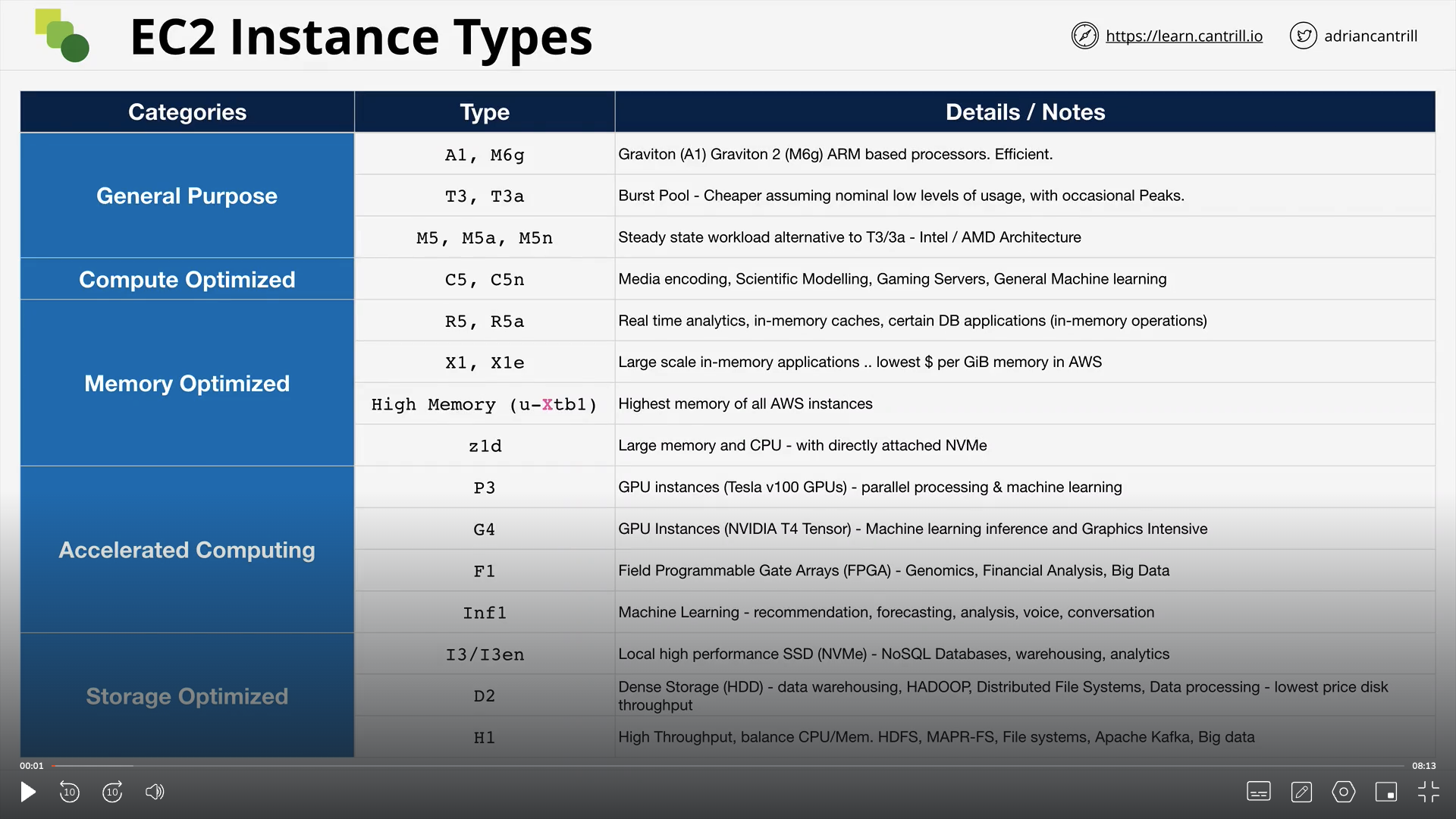Viewport: 1456px width, 819px height.
Task: Toggle closed captions on
Action: point(1258,792)
